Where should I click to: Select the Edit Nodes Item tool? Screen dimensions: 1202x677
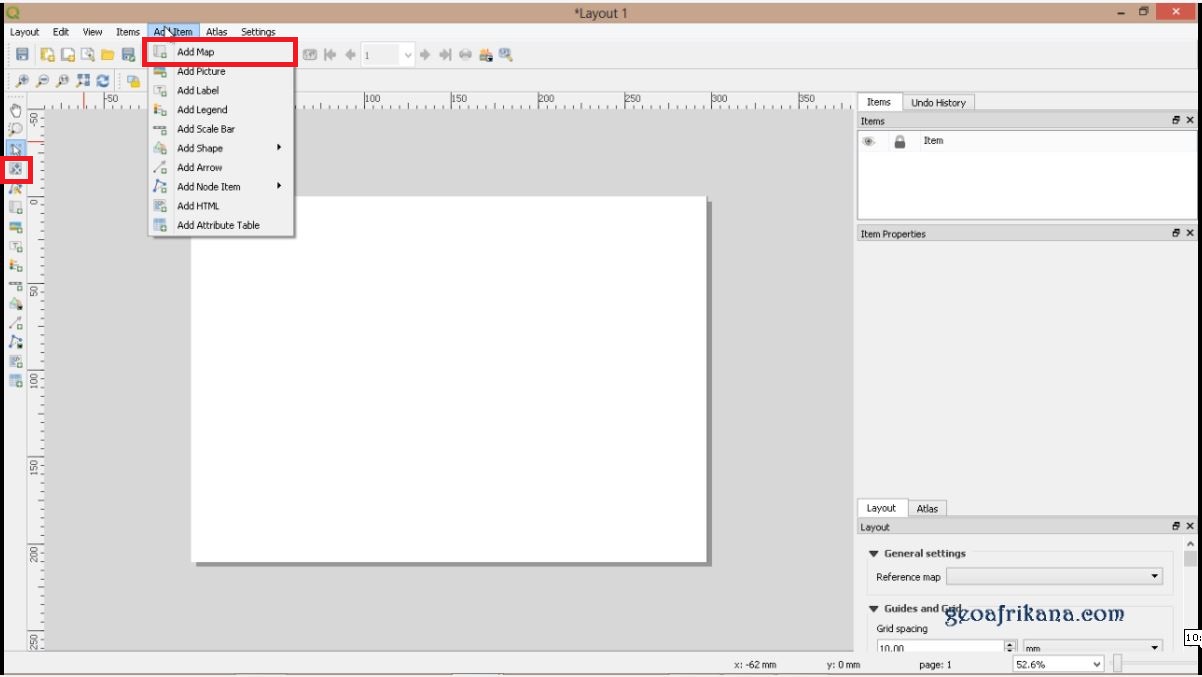click(x=16, y=188)
